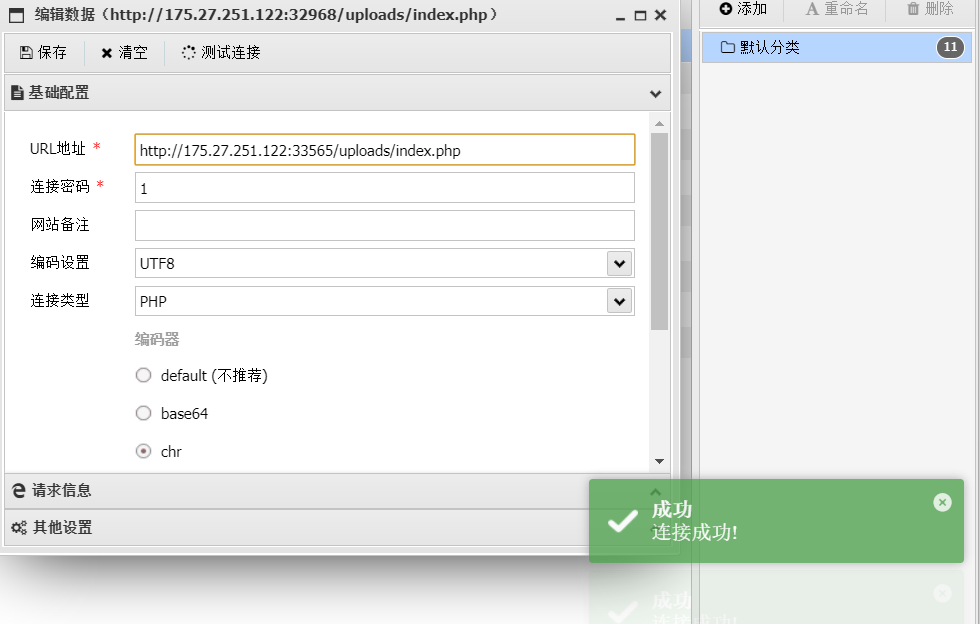Click the form's vertical scrollbar thumb
980x624 pixels.
(x=659, y=230)
